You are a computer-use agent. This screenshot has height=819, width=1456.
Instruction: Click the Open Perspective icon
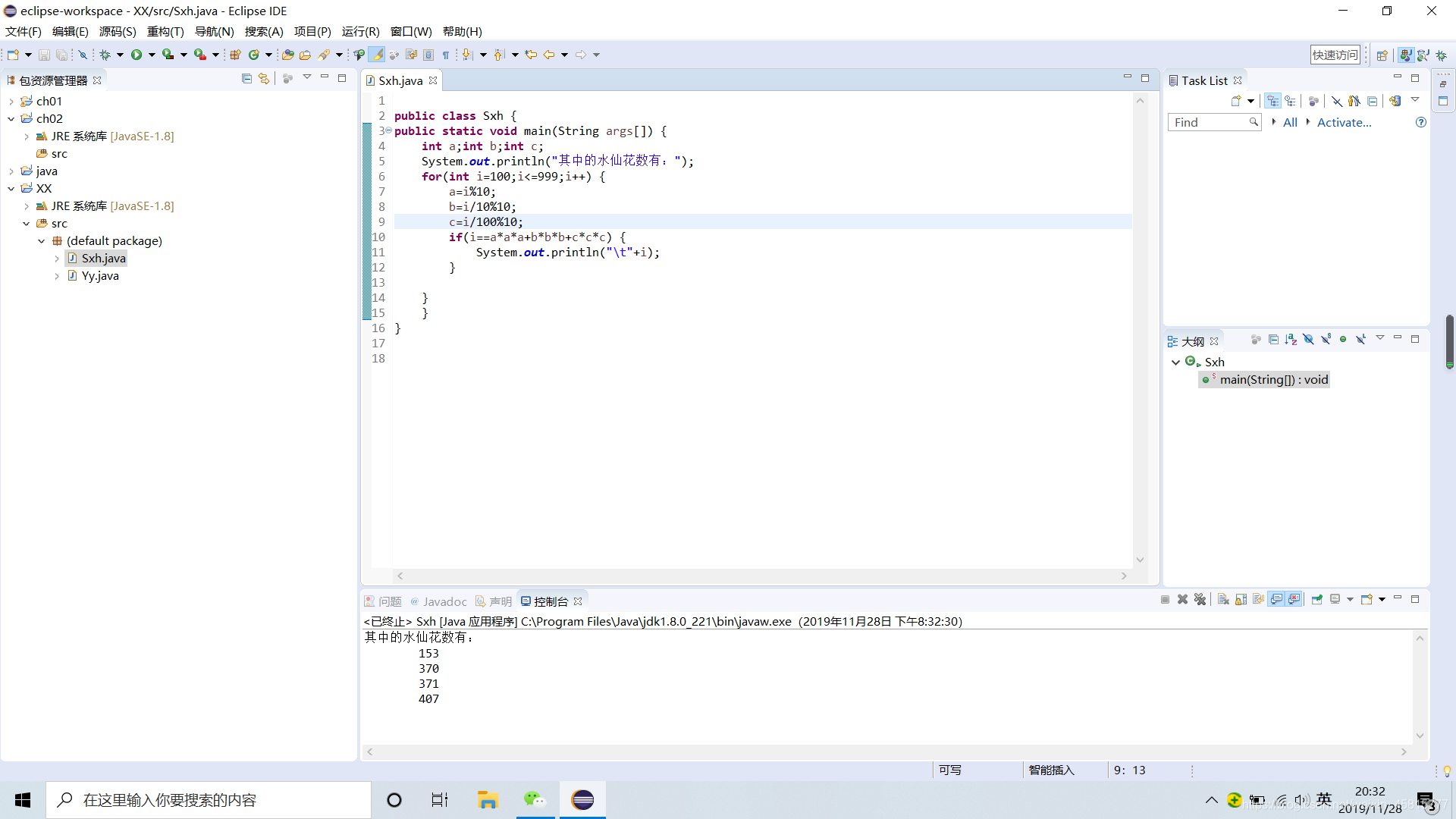pos(1382,55)
